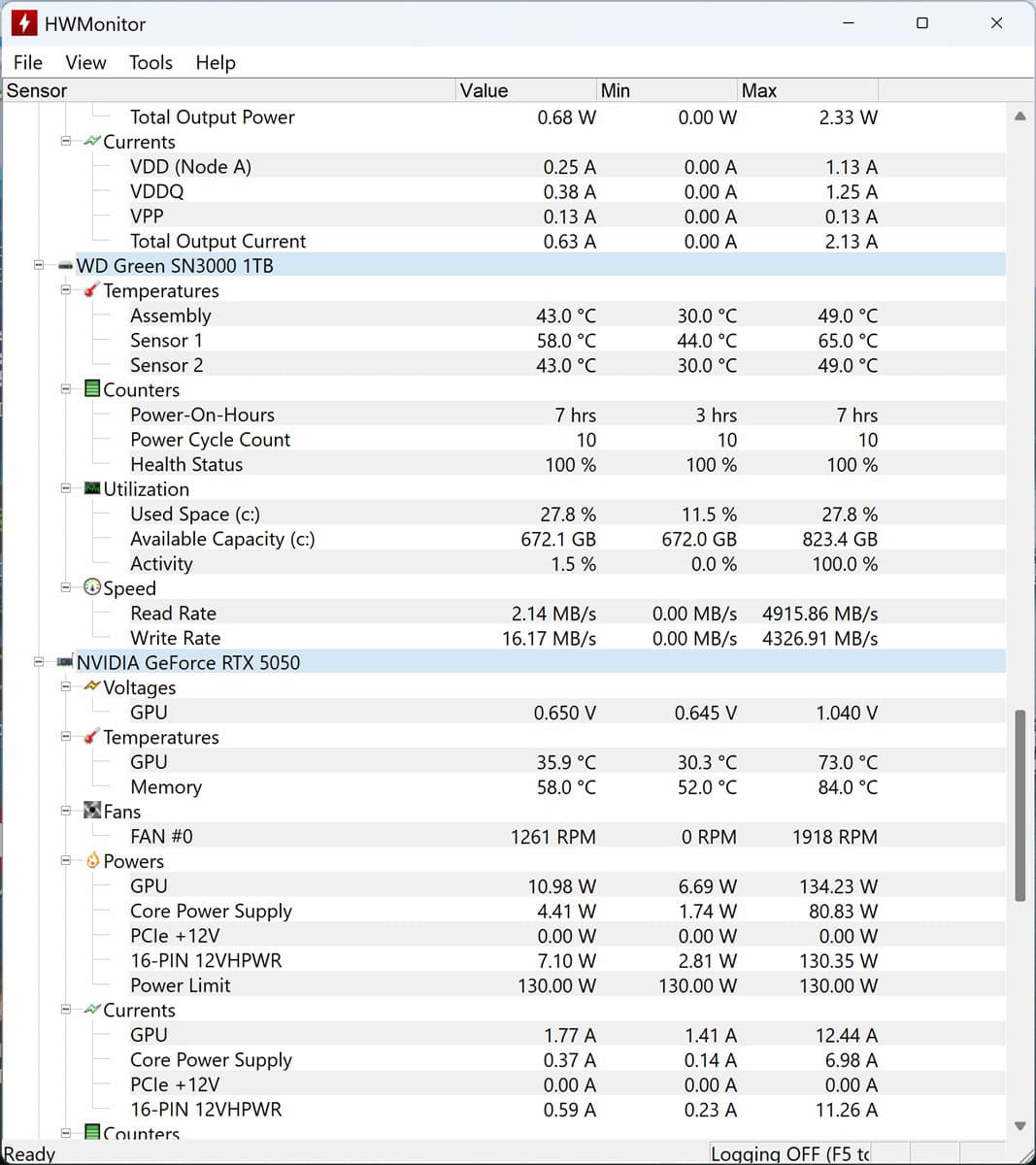Open the Tools menu
The height and width of the screenshot is (1165, 1036).
[x=150, y=62]
